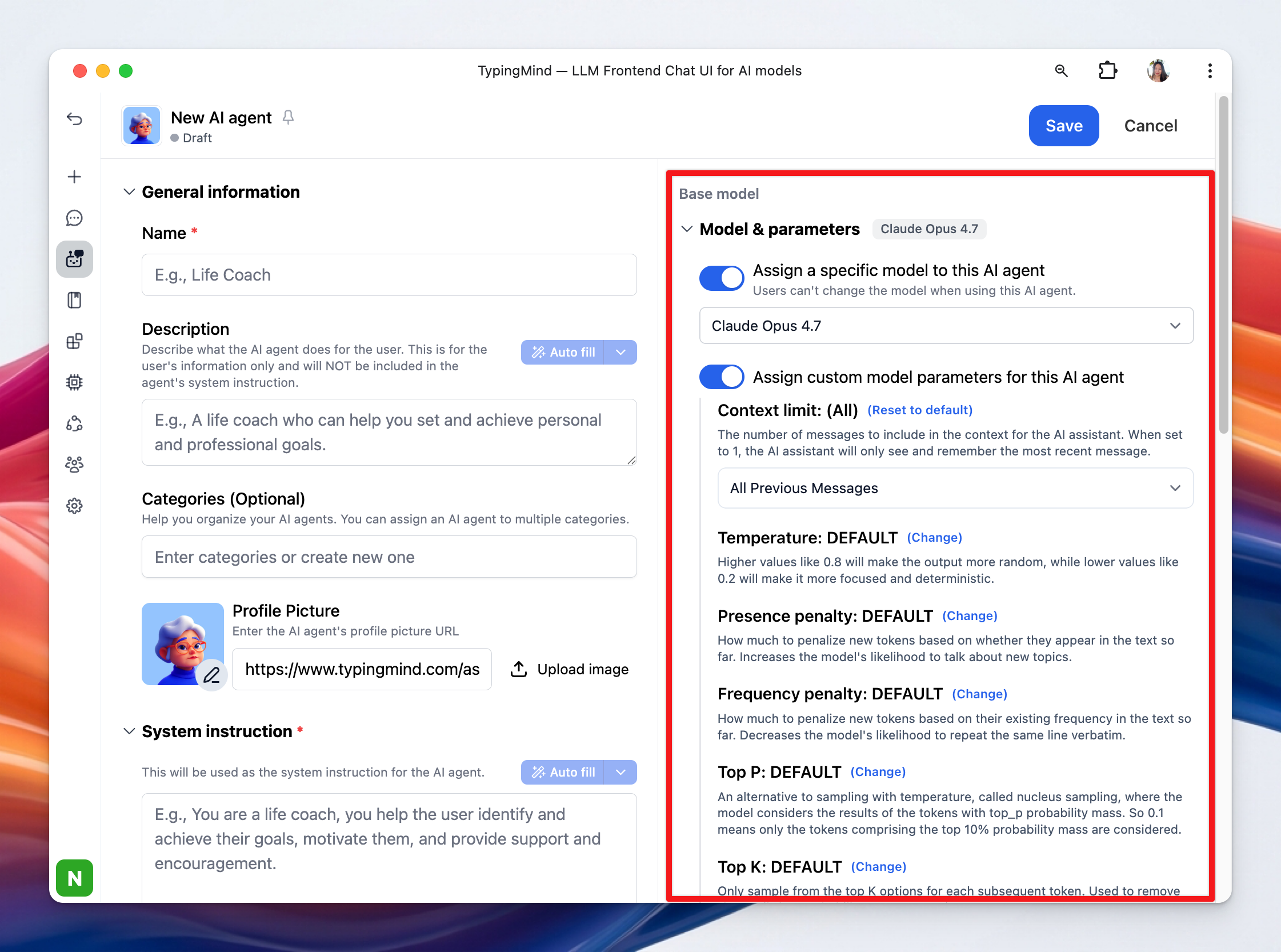Focus the categories input field
This screenshot has height=952, width=1281.
click(x=390, y=557)
